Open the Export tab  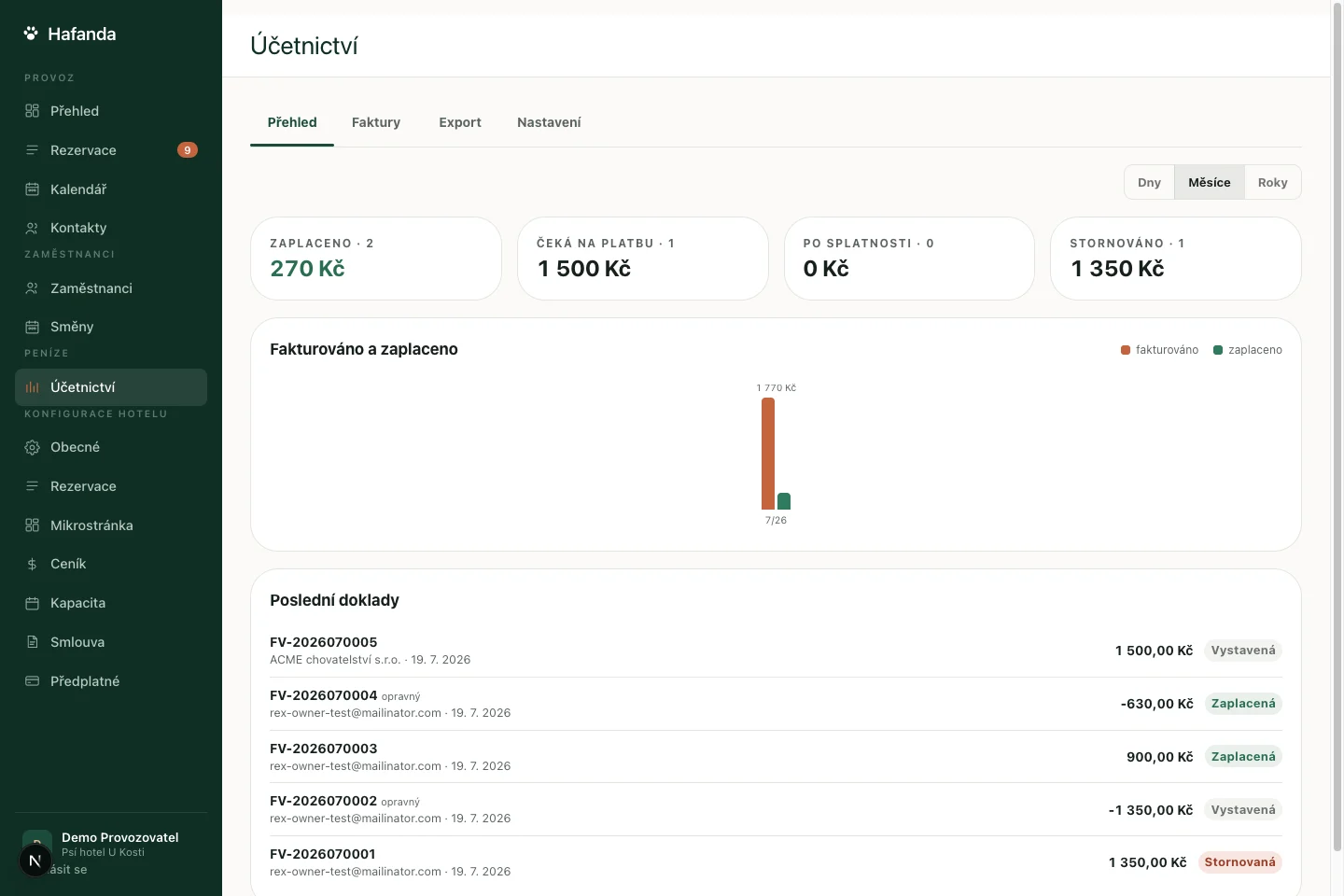(x=460, y=122)
